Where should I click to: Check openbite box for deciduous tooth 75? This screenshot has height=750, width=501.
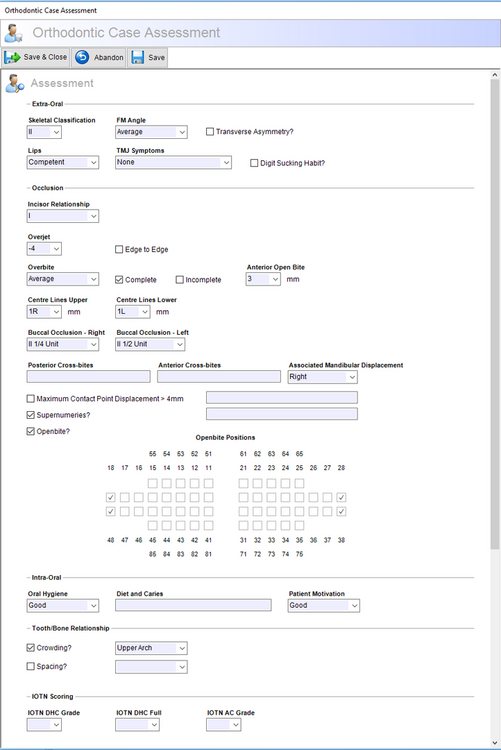point(299,525)
